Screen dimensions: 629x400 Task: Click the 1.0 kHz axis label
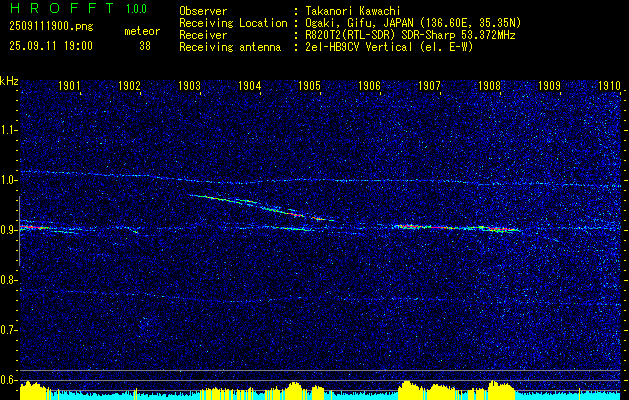8,180
